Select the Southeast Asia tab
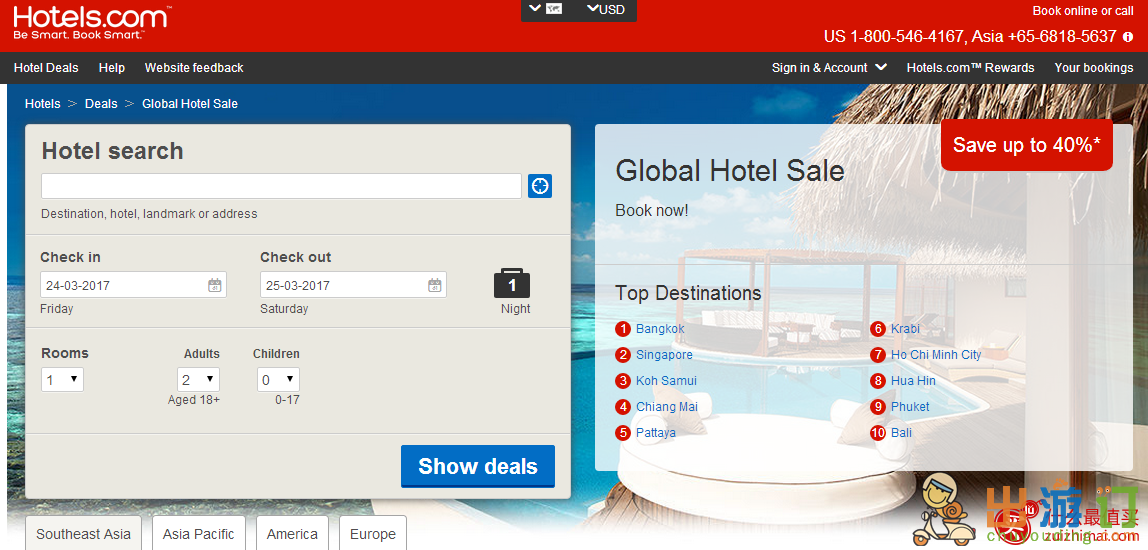 tap(83, 533)
